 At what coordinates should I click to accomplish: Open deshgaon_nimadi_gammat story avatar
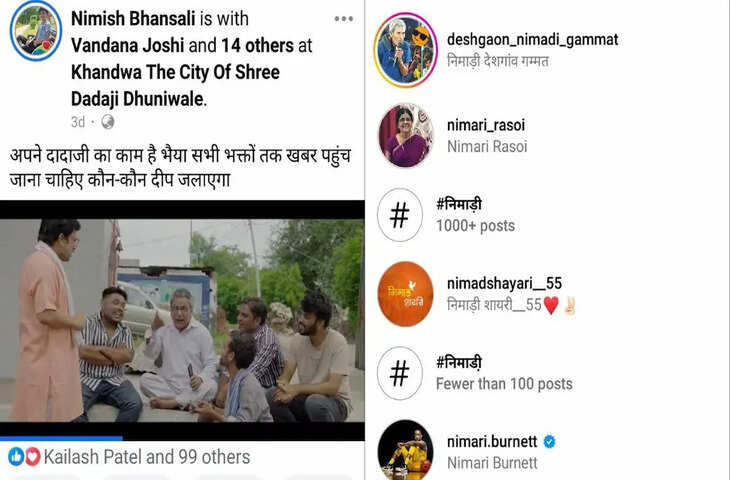click(x=405, y=50)
